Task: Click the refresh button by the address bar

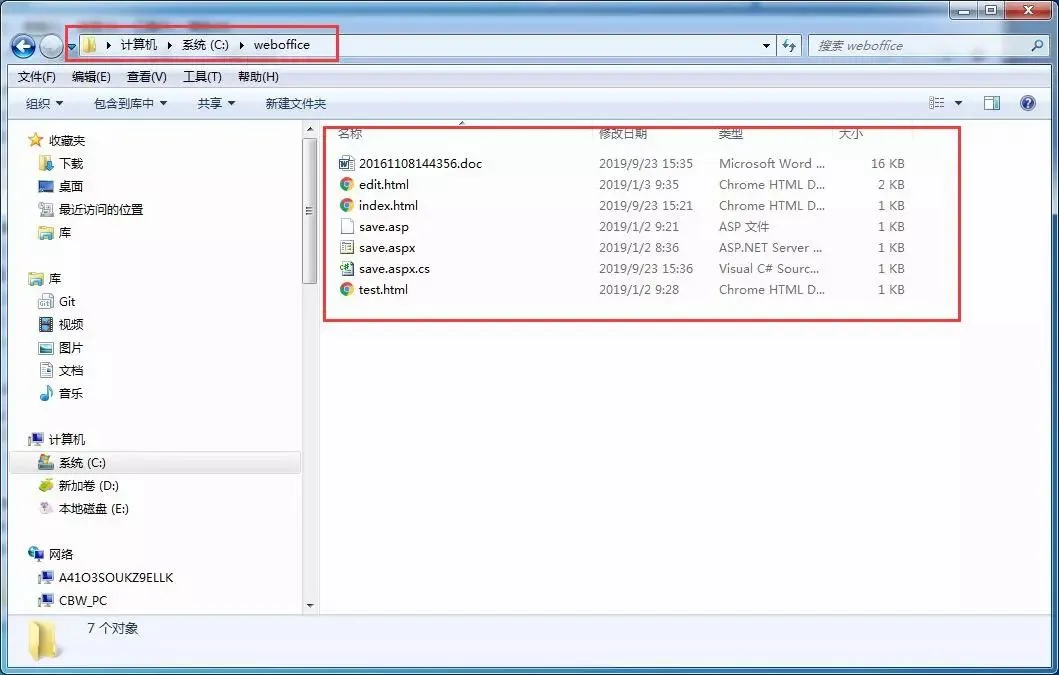Action: point(789,46)
